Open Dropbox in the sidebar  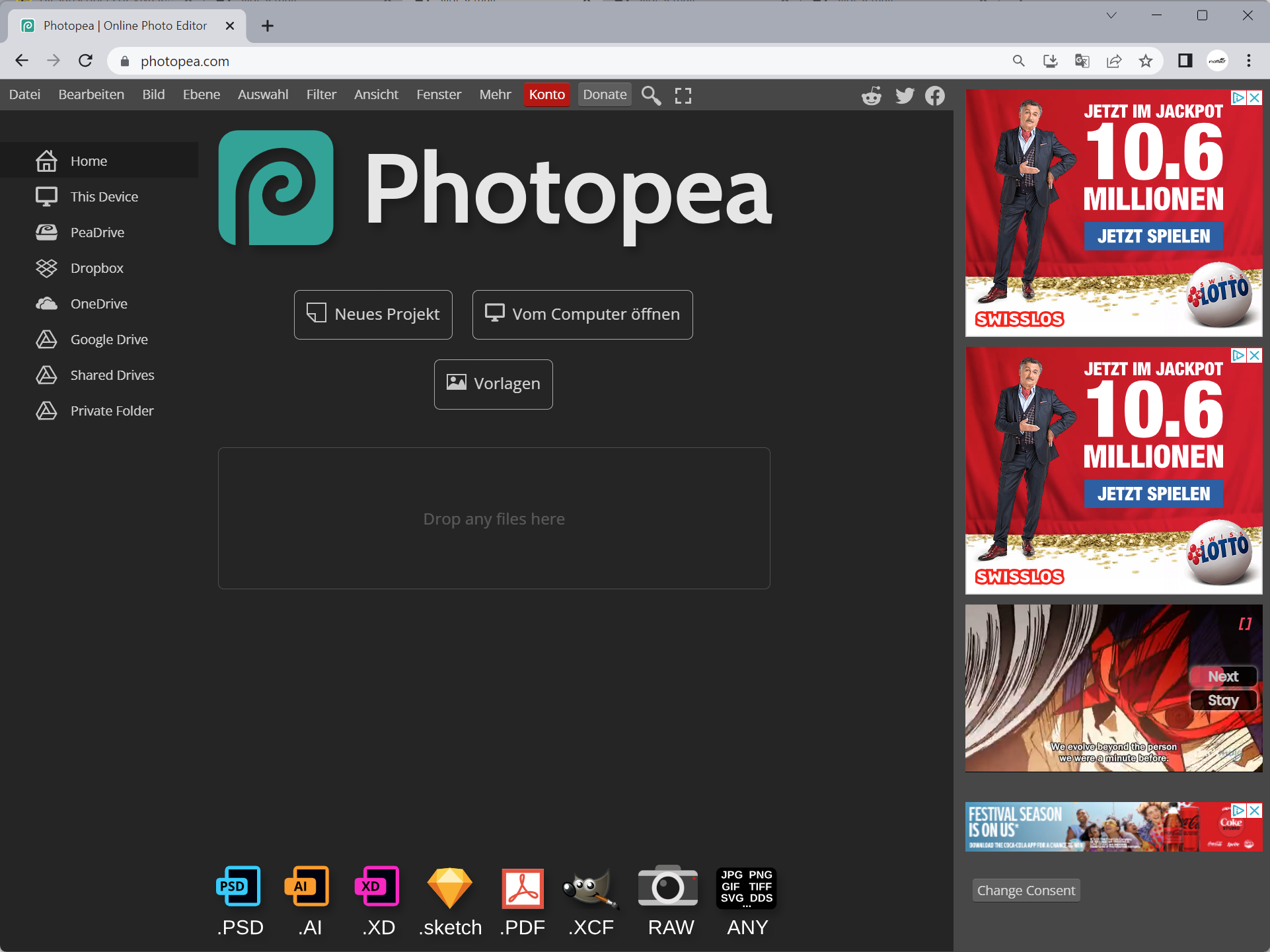[x=96, y=268]
